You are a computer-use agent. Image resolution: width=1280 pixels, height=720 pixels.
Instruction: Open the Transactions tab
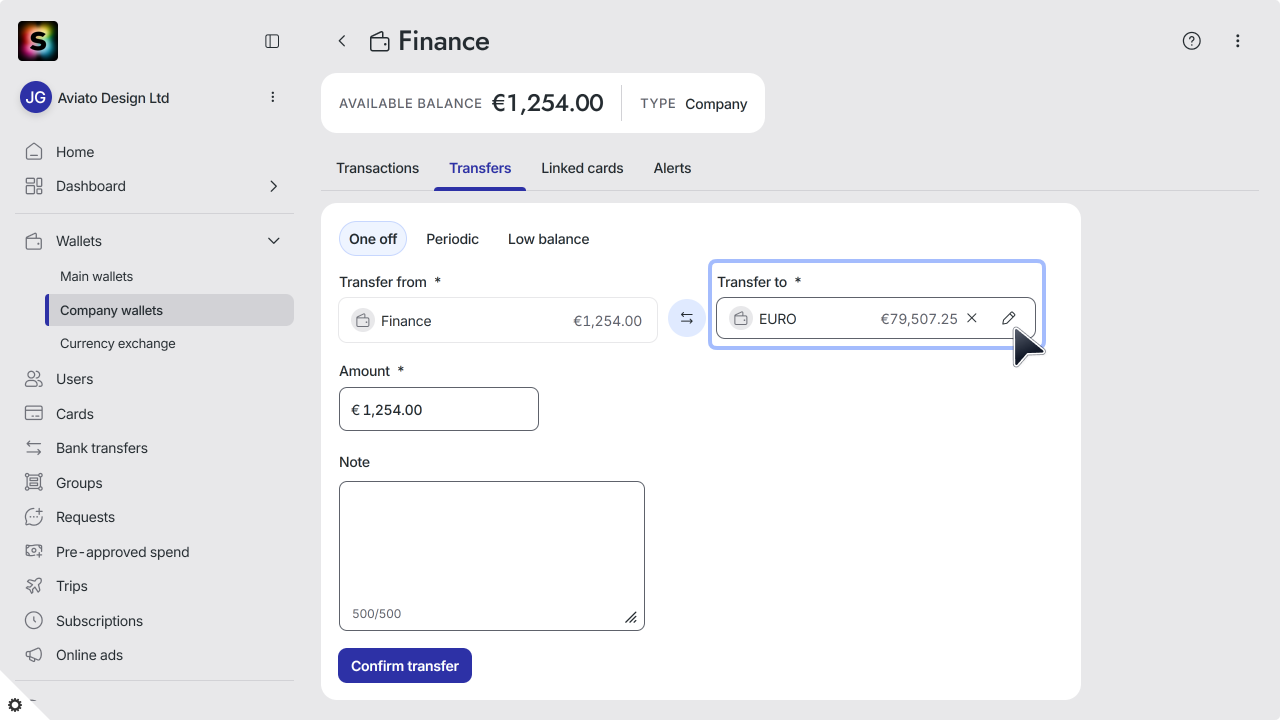(x=377, y=168)
